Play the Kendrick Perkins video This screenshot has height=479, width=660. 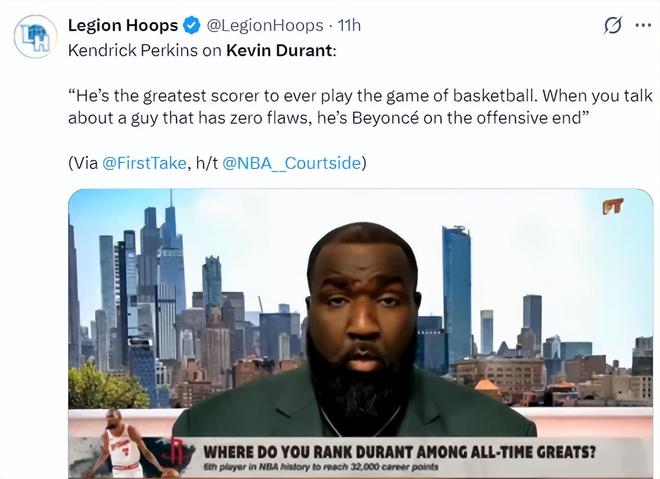[361, 334]
